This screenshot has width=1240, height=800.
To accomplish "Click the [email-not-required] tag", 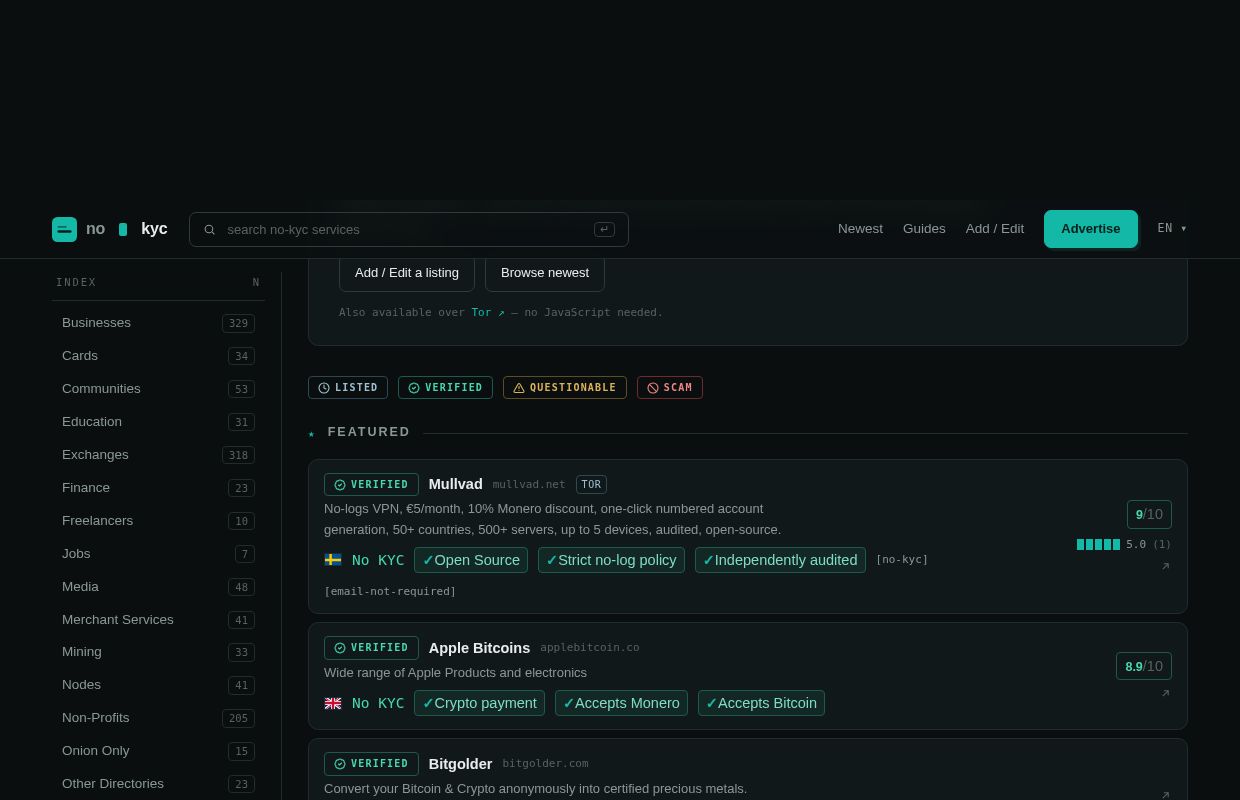I will click(x=390, y=592).
